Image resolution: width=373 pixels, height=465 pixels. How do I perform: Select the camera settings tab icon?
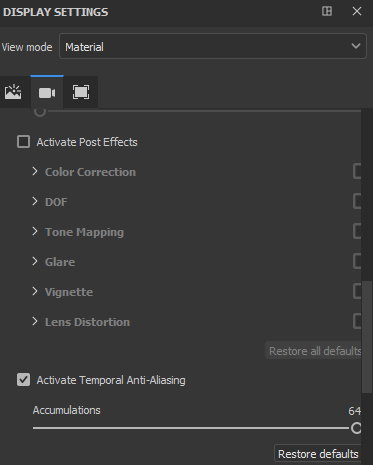coord(47,93)
